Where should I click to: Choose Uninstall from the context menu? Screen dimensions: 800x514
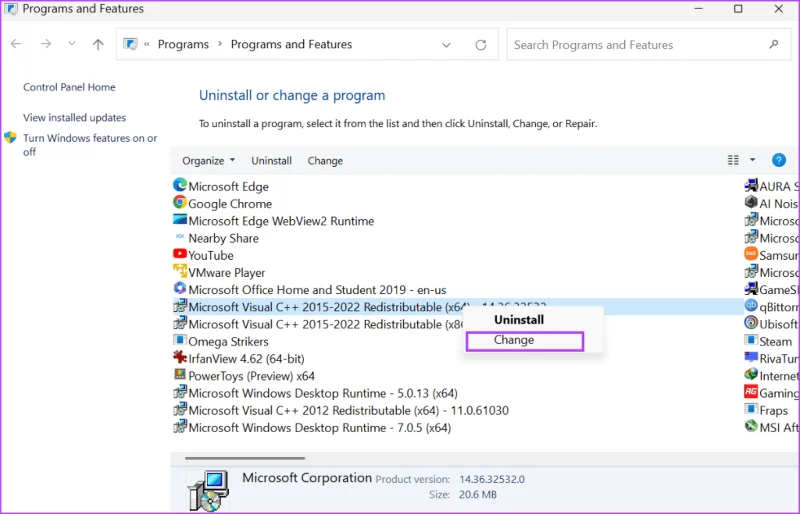tap(519, 320)
